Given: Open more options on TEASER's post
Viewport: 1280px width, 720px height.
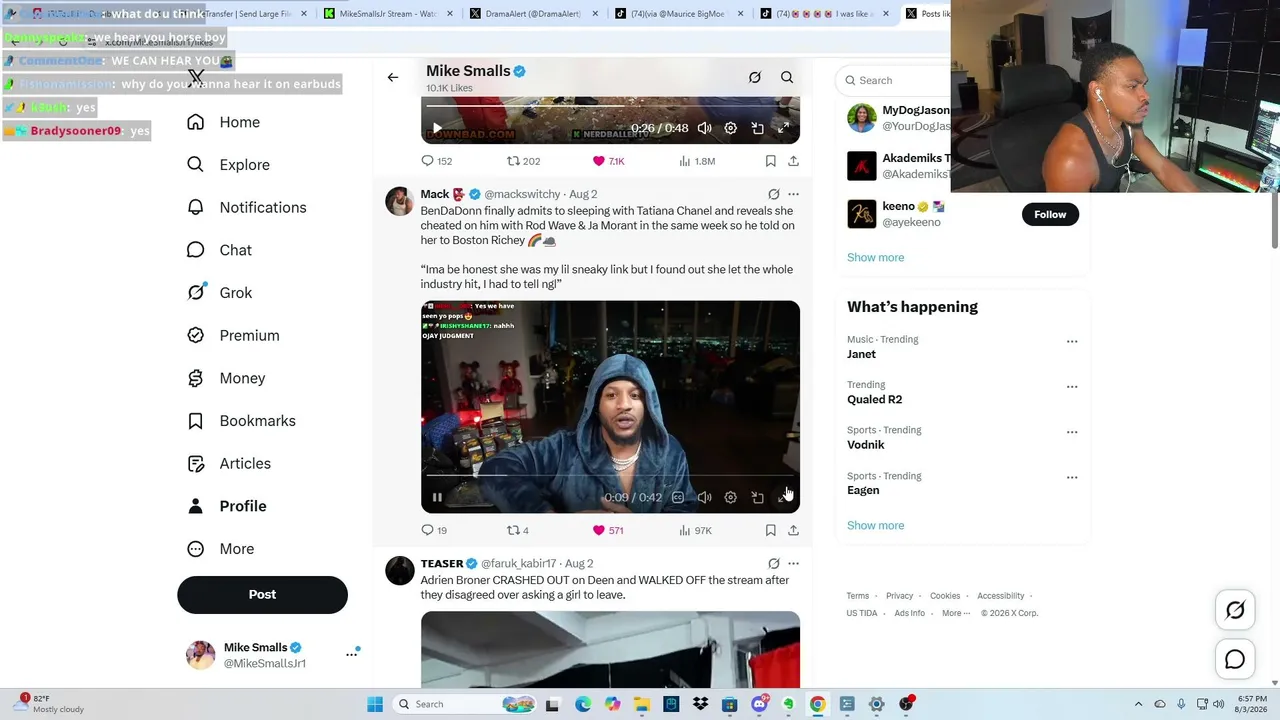Looking at the screenshot, I should click(793, 563).
